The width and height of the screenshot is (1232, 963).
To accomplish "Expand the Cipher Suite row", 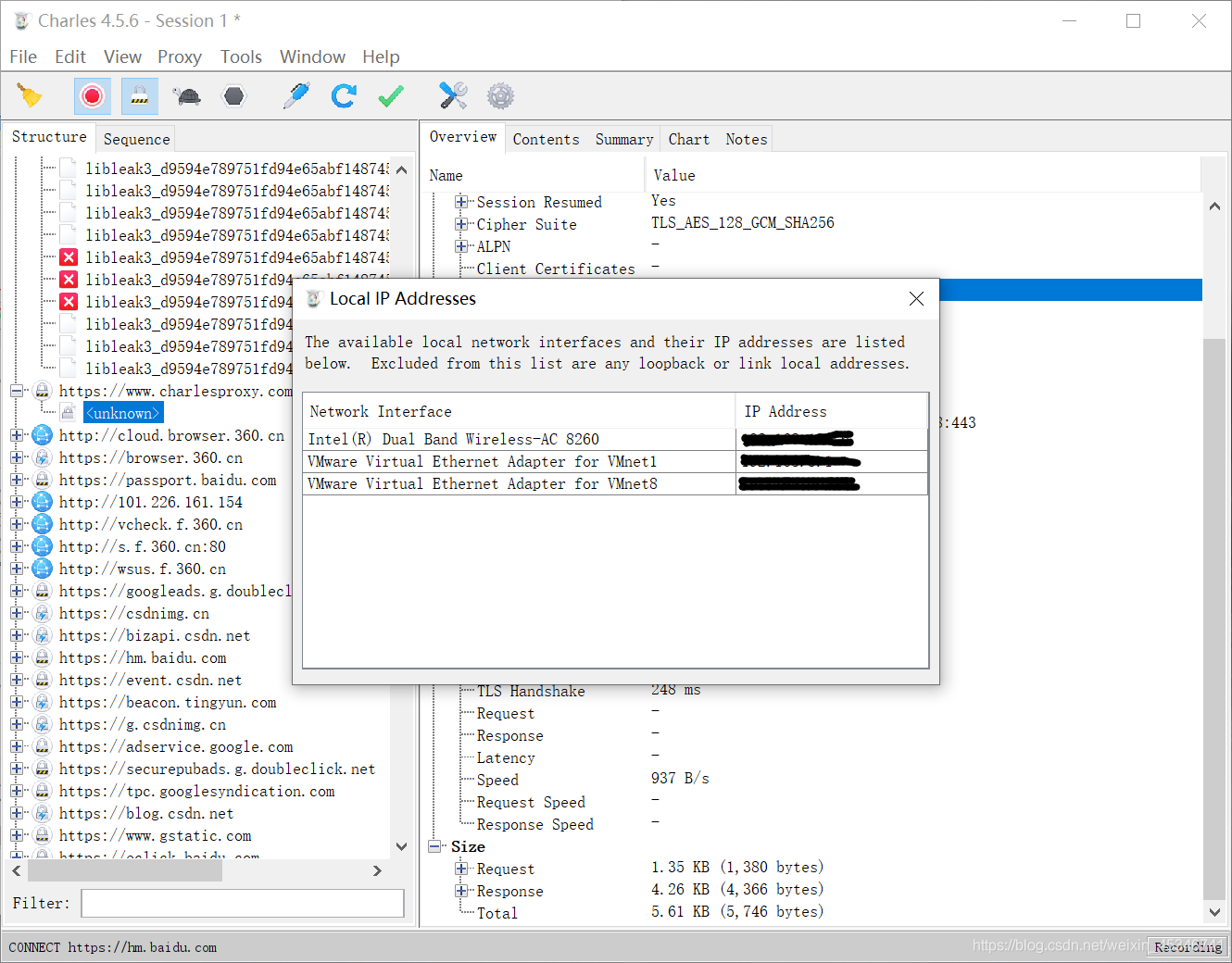I will click(461, 224).
